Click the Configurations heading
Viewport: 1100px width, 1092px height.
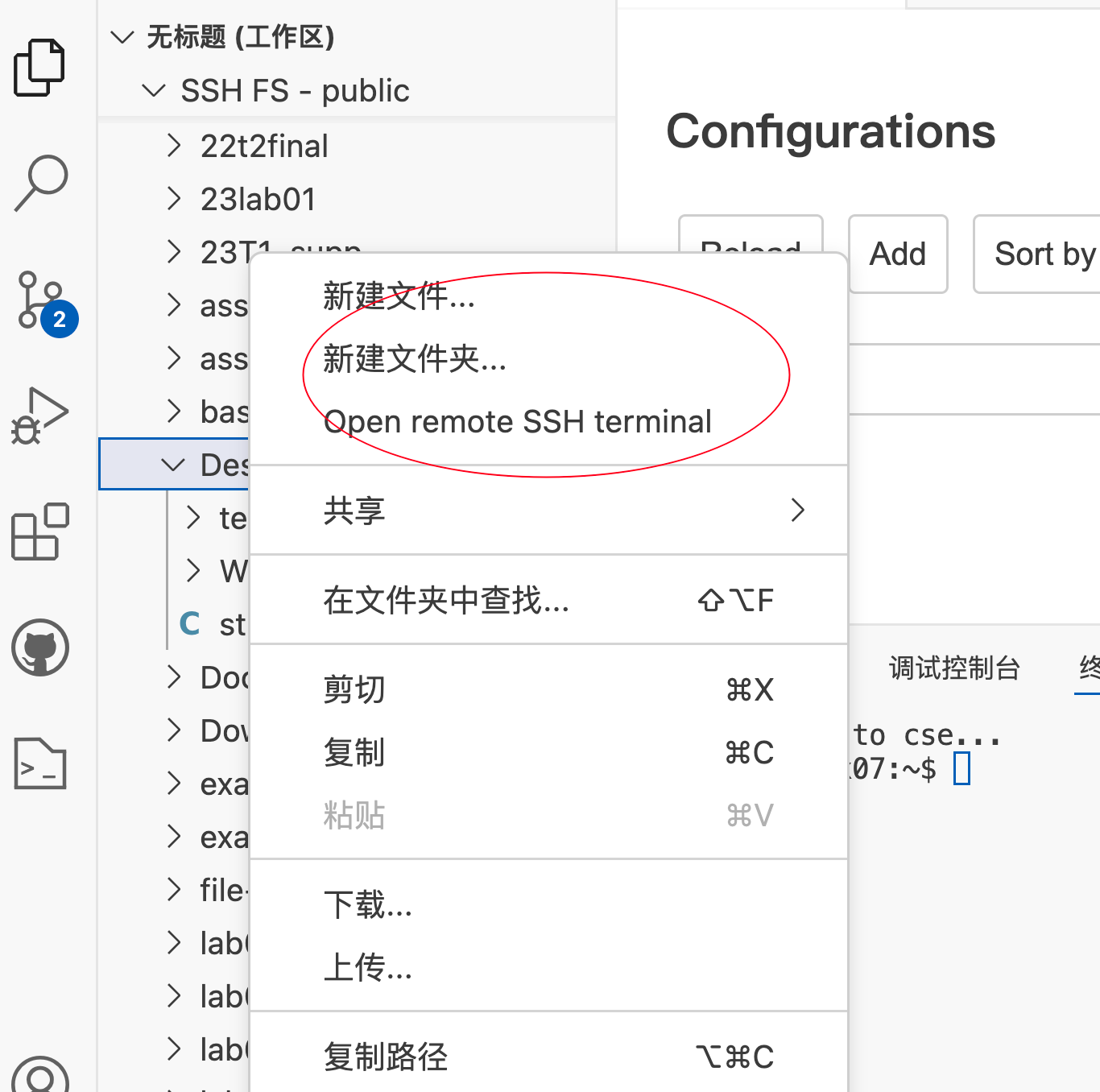coord(830,131)
